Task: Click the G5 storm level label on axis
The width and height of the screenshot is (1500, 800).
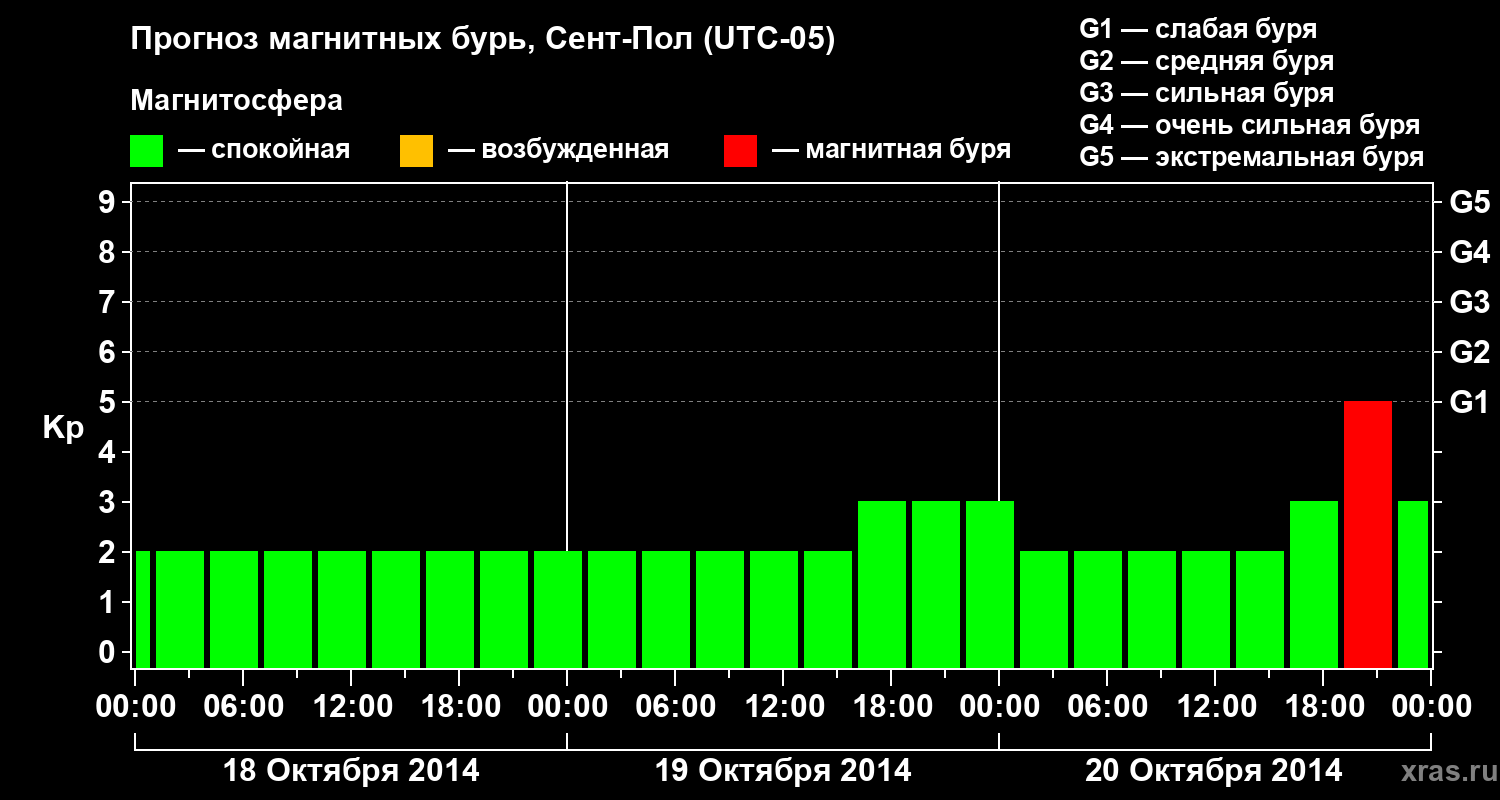Action: pos(1469,202)
